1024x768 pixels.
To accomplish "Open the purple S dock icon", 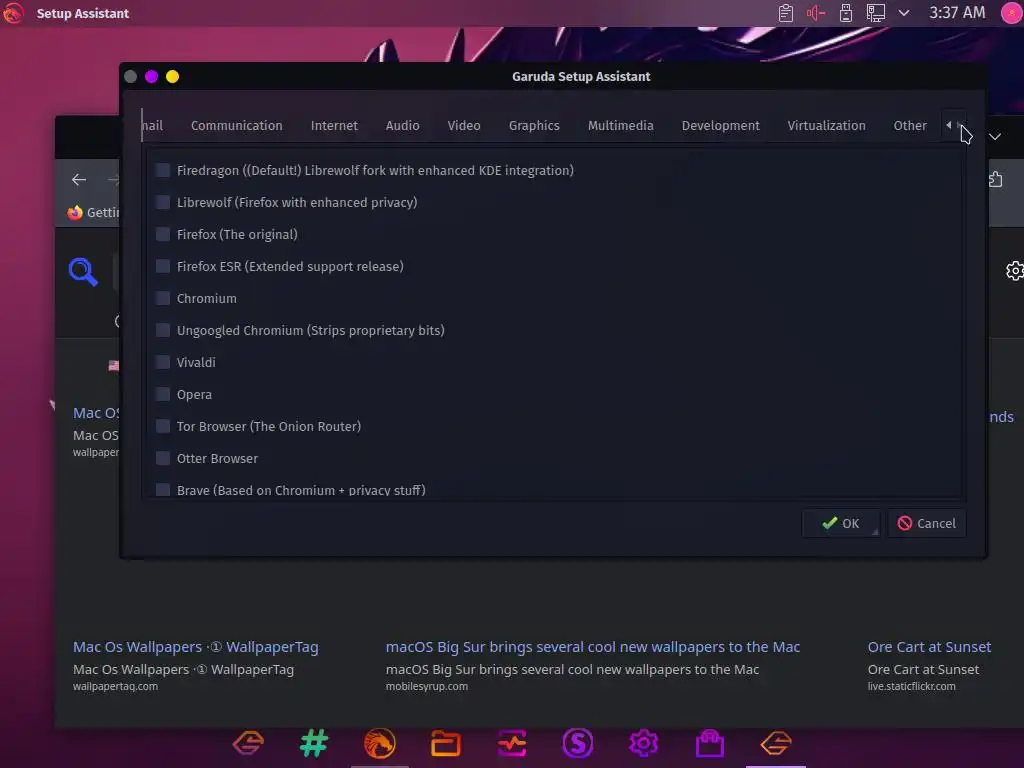I will click(577, 743).
